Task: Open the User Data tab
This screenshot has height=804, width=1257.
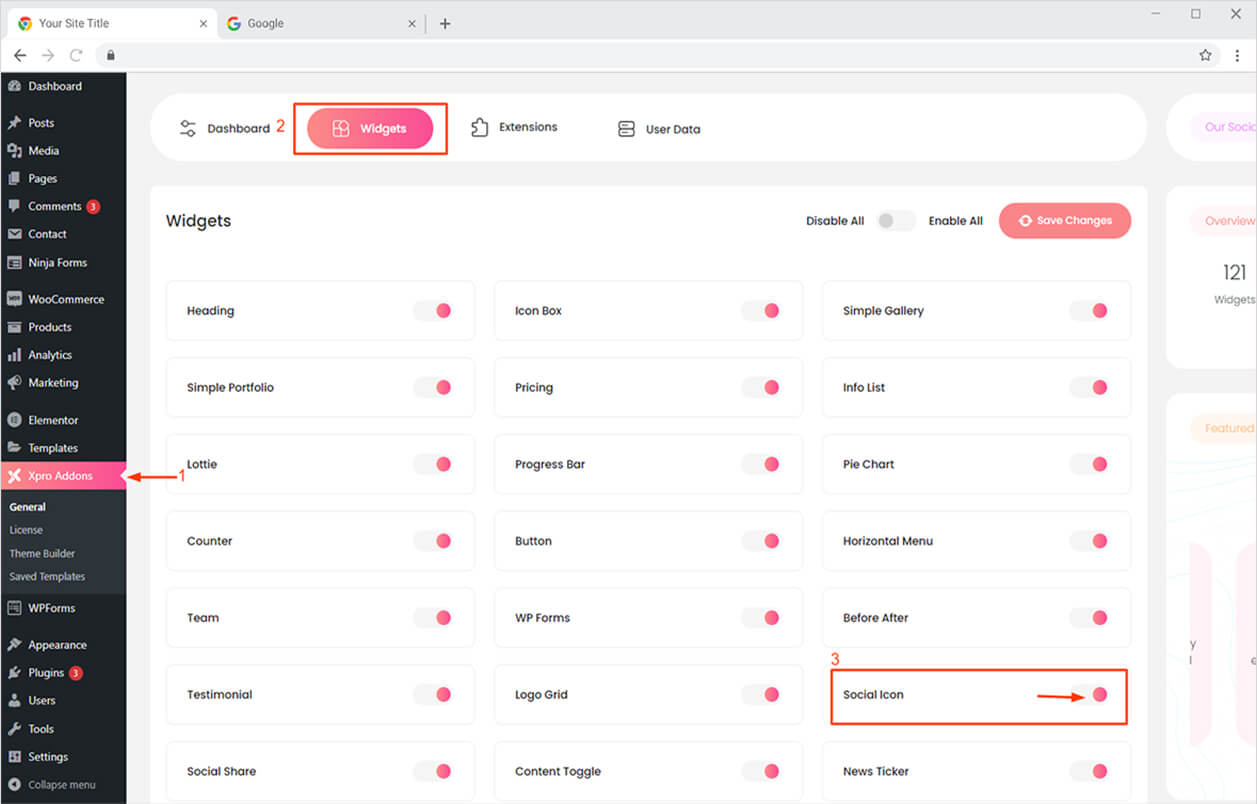Action: point(659,129)
